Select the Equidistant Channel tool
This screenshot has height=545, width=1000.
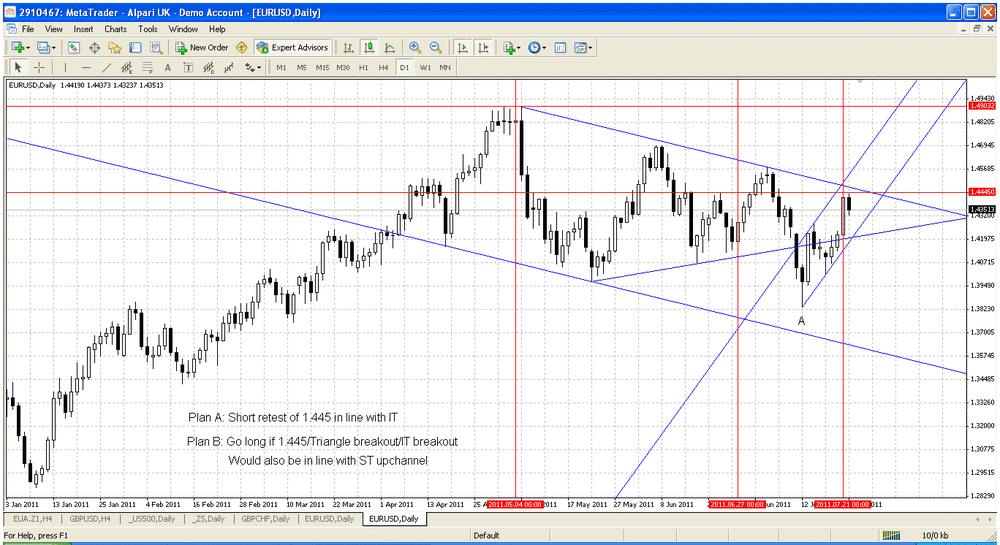click(127, 67)
